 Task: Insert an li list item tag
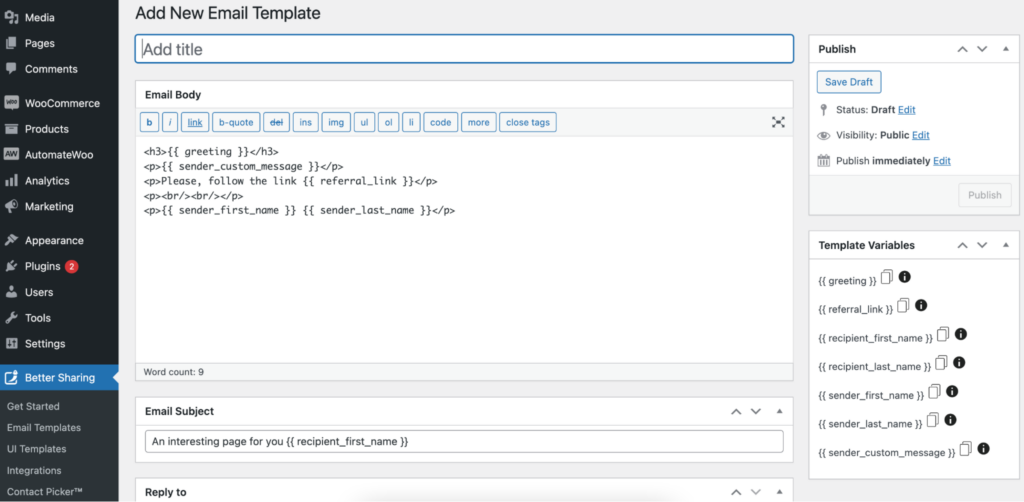click(411, 122)
